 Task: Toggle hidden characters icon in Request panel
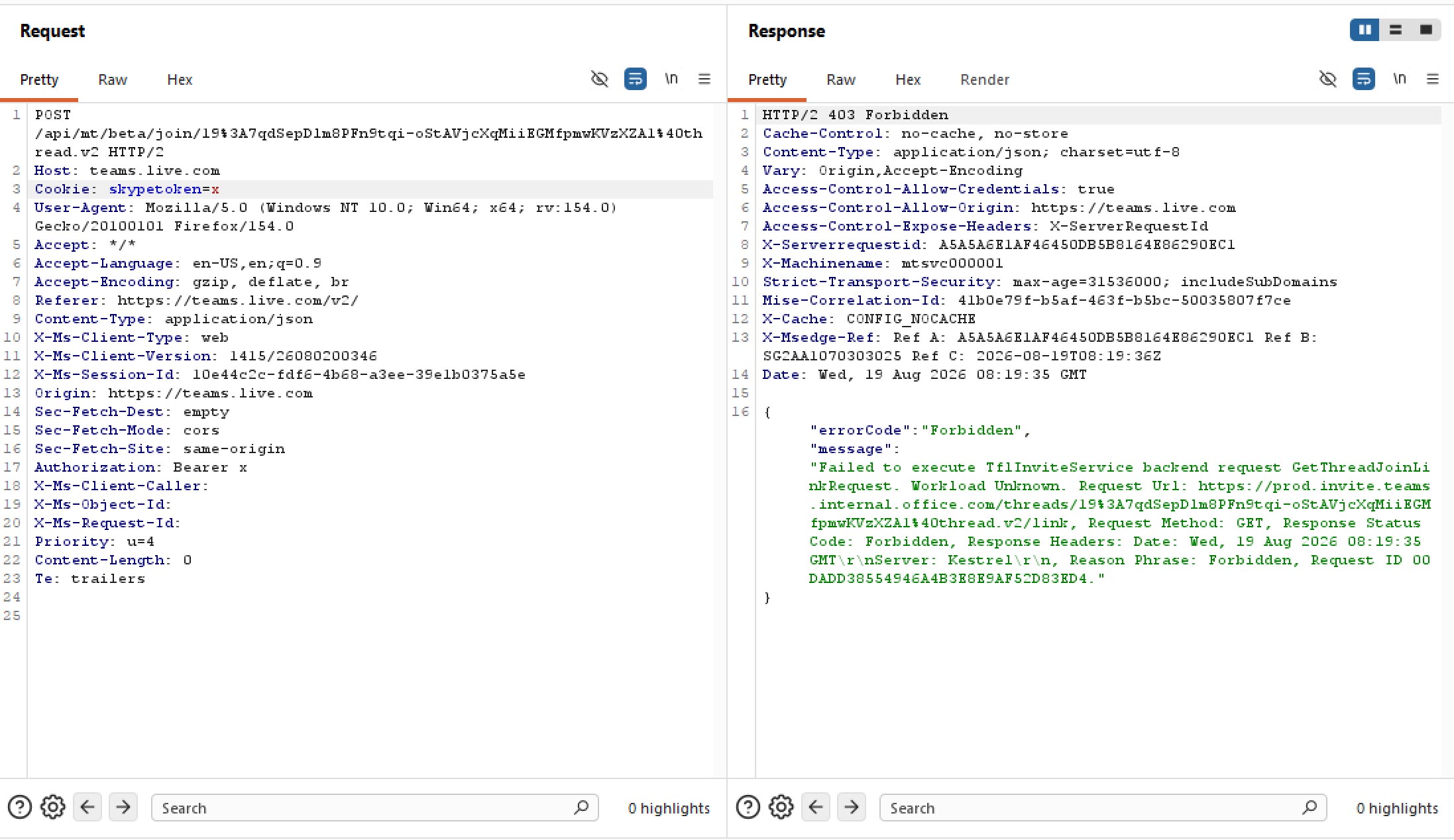(599, 79)
